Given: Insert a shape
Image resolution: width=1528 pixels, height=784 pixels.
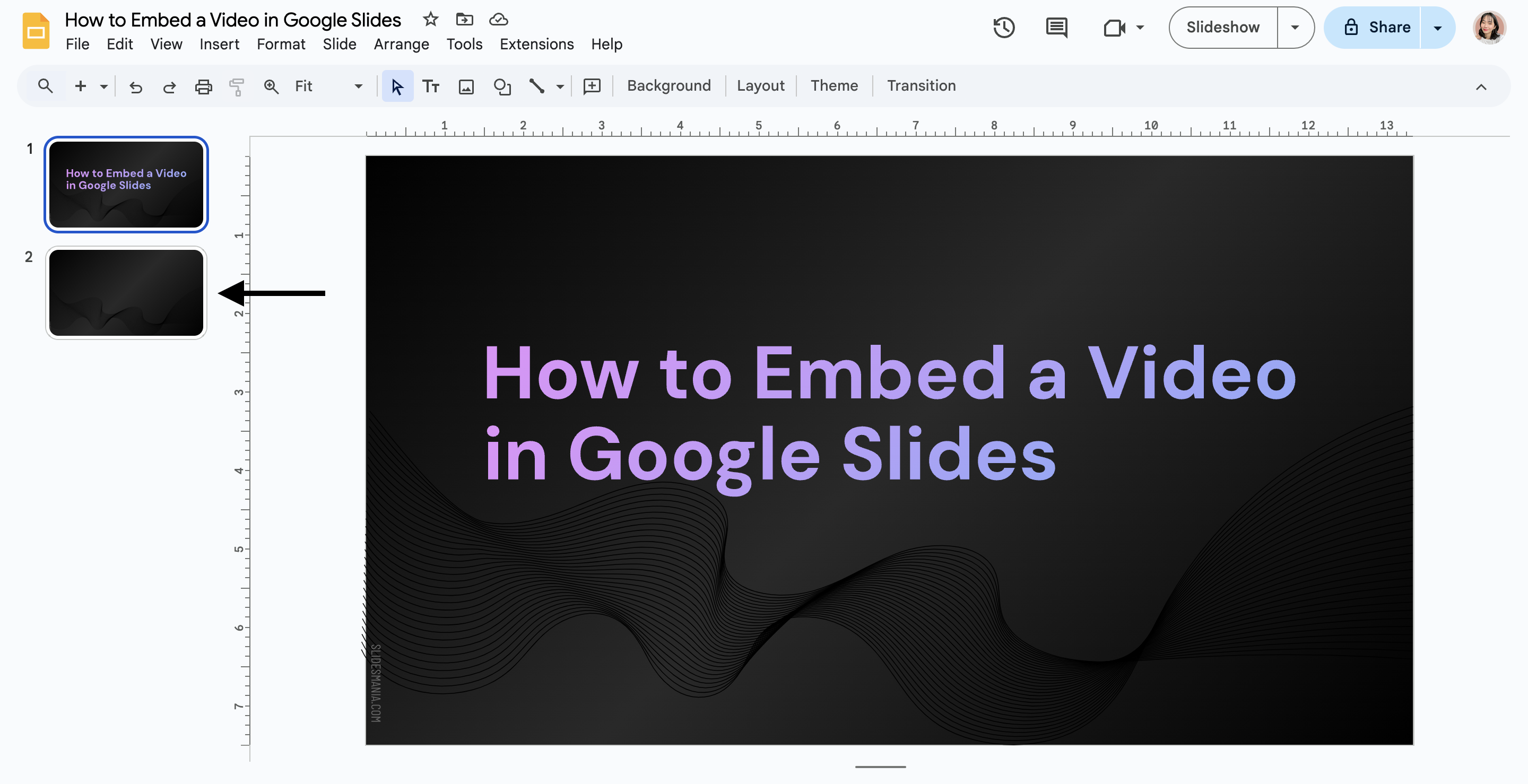Looking at the screenshot, I should [502, 86].
